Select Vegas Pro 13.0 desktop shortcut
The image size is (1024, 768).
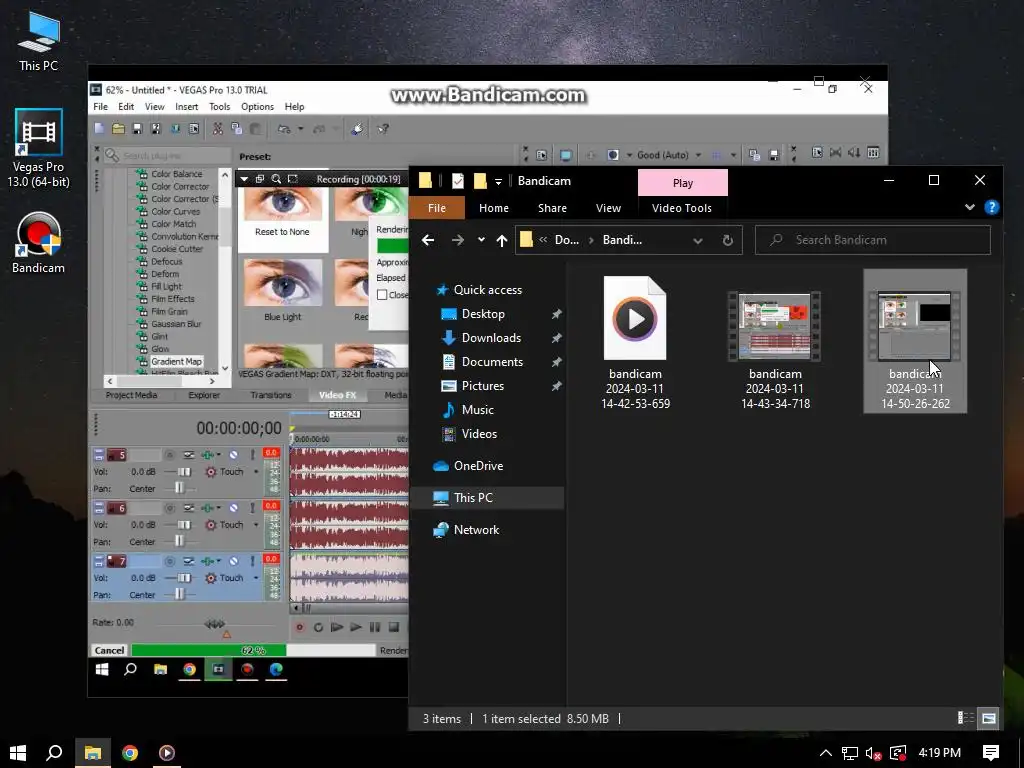[x=39, y=149]
